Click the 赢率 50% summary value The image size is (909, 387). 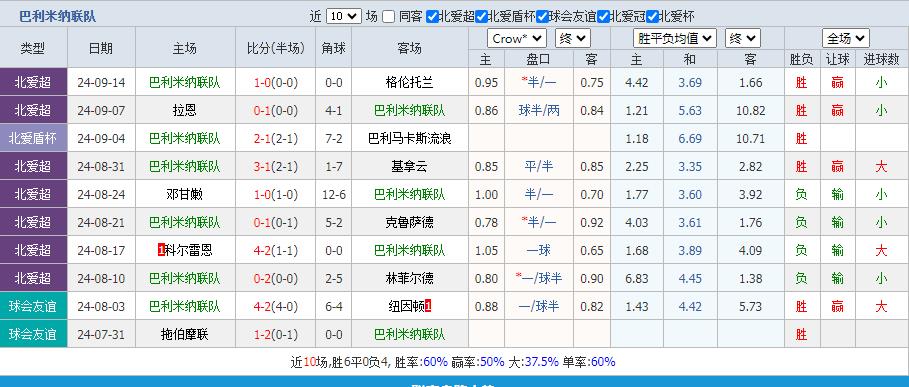point(492,362)
